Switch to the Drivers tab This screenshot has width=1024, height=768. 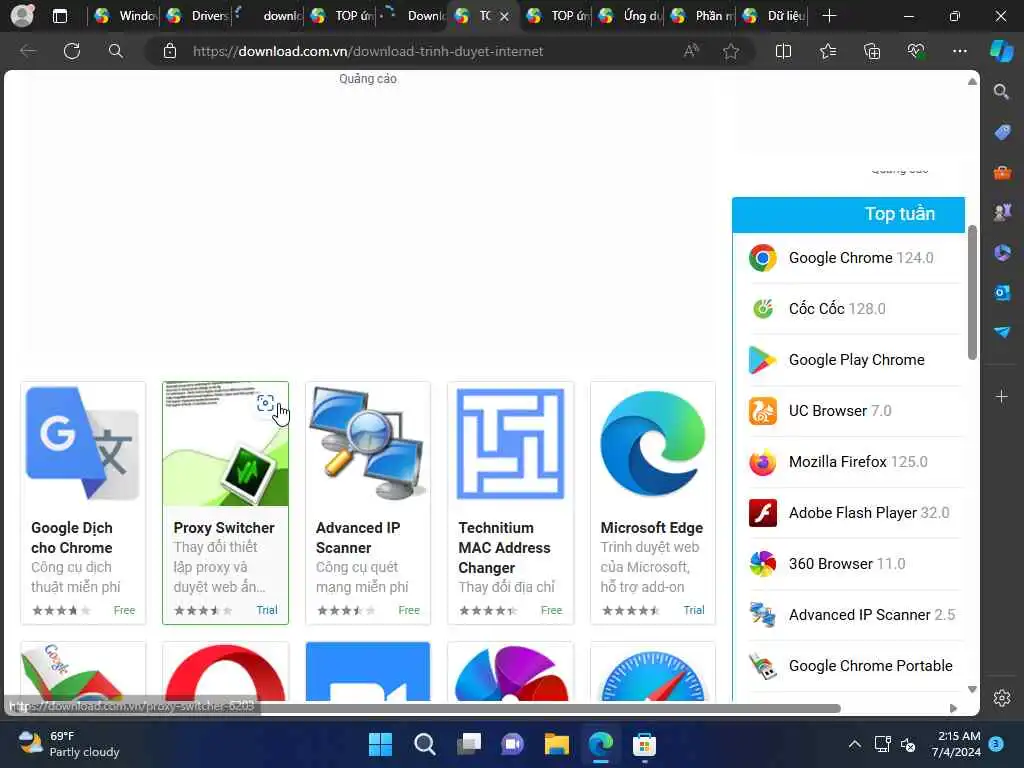coord(196,16)
